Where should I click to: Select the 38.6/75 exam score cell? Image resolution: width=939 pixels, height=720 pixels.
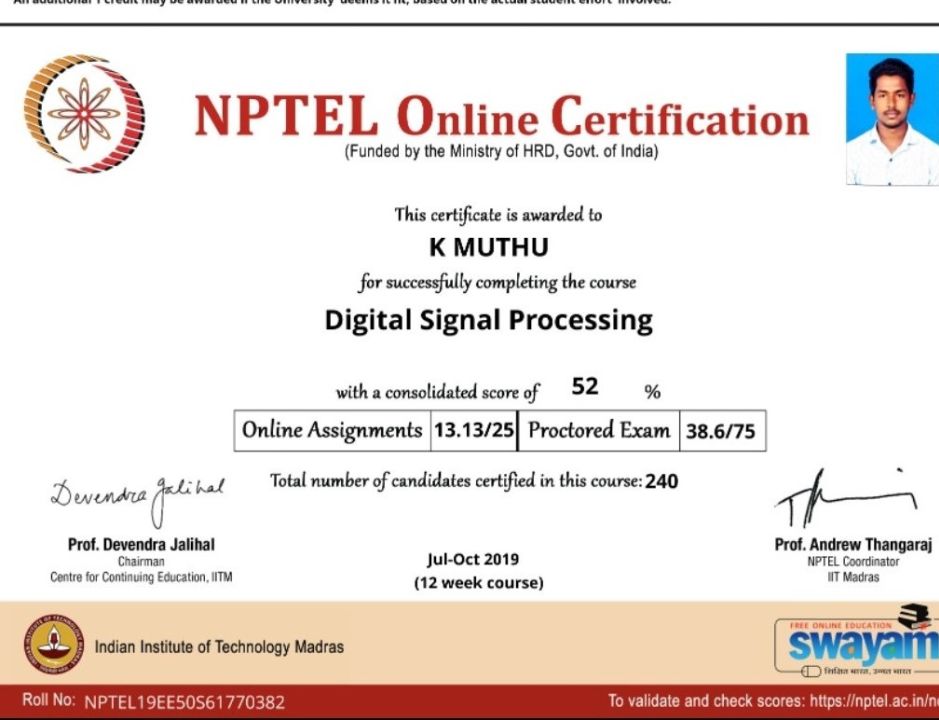(722, 430)
